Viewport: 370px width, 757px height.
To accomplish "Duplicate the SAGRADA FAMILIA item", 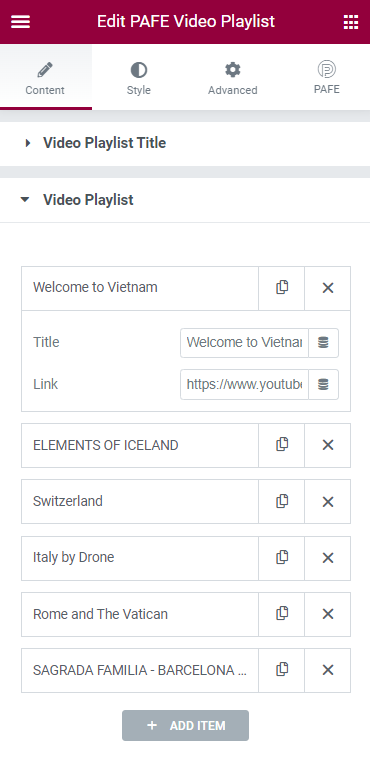I will pos(282,670).
